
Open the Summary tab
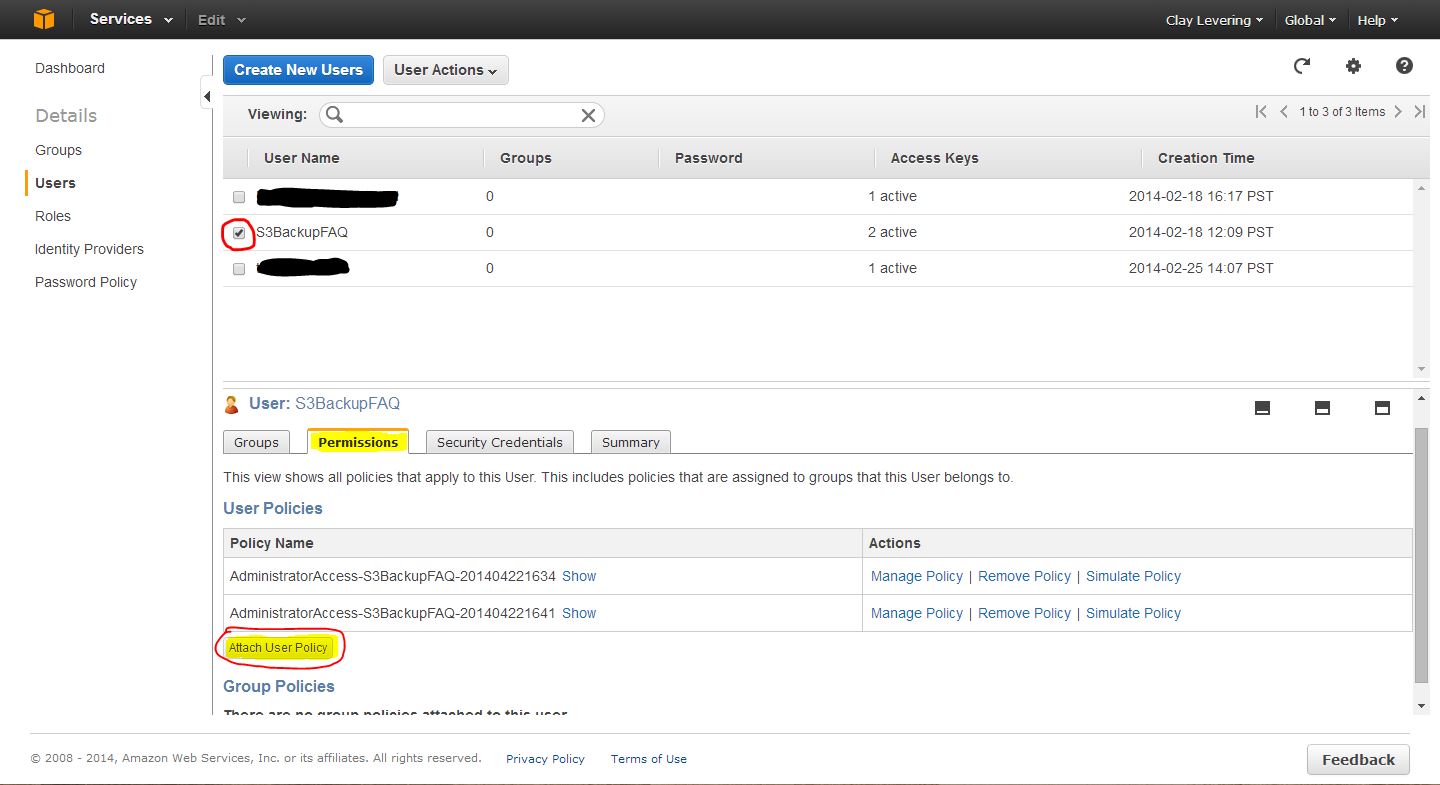(x=631, y=442)
